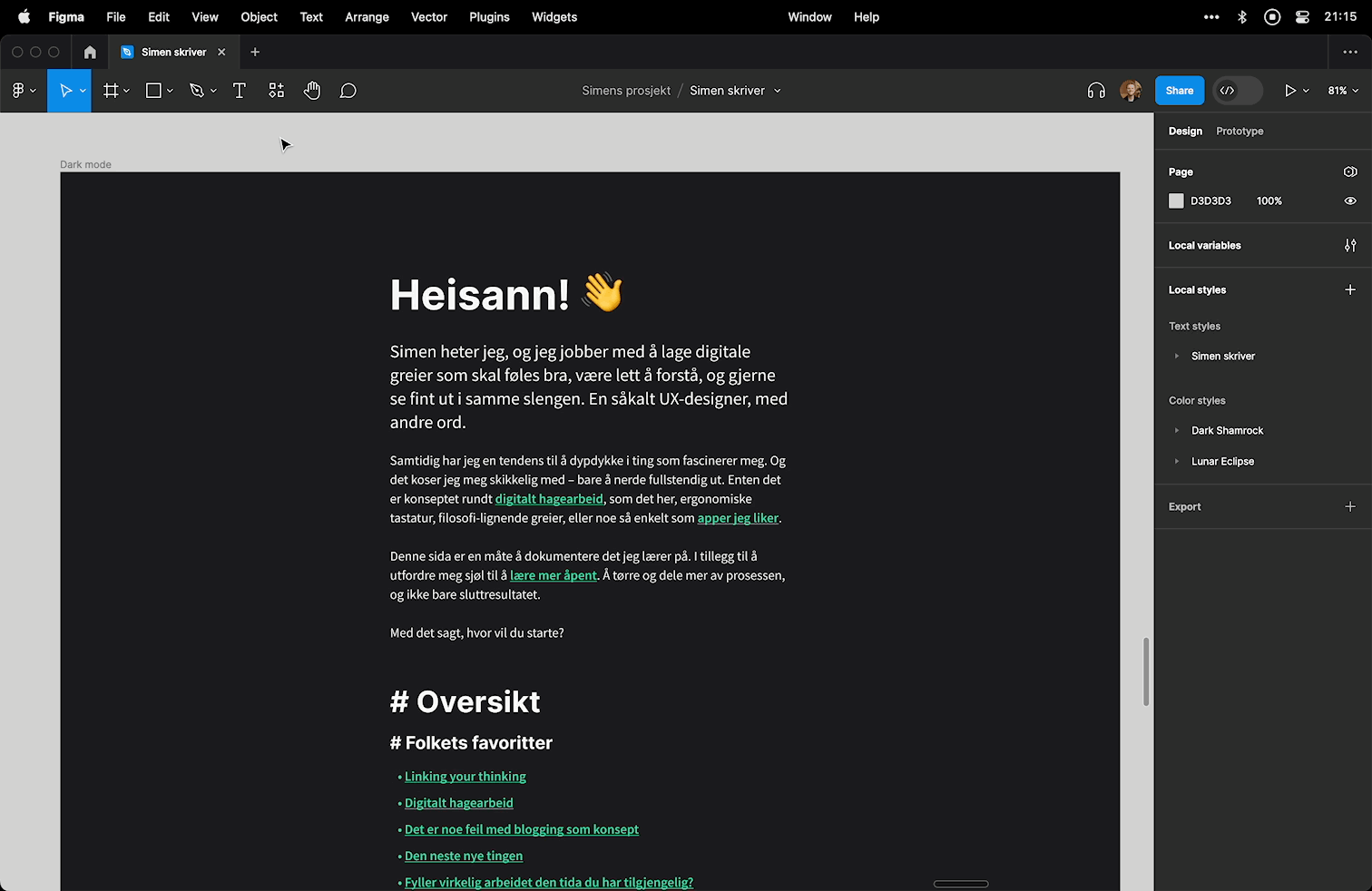This screenshot has height=891, width=1372.
Task: Toggle page background visibility eye
Action: click(x=1350, y=201)
